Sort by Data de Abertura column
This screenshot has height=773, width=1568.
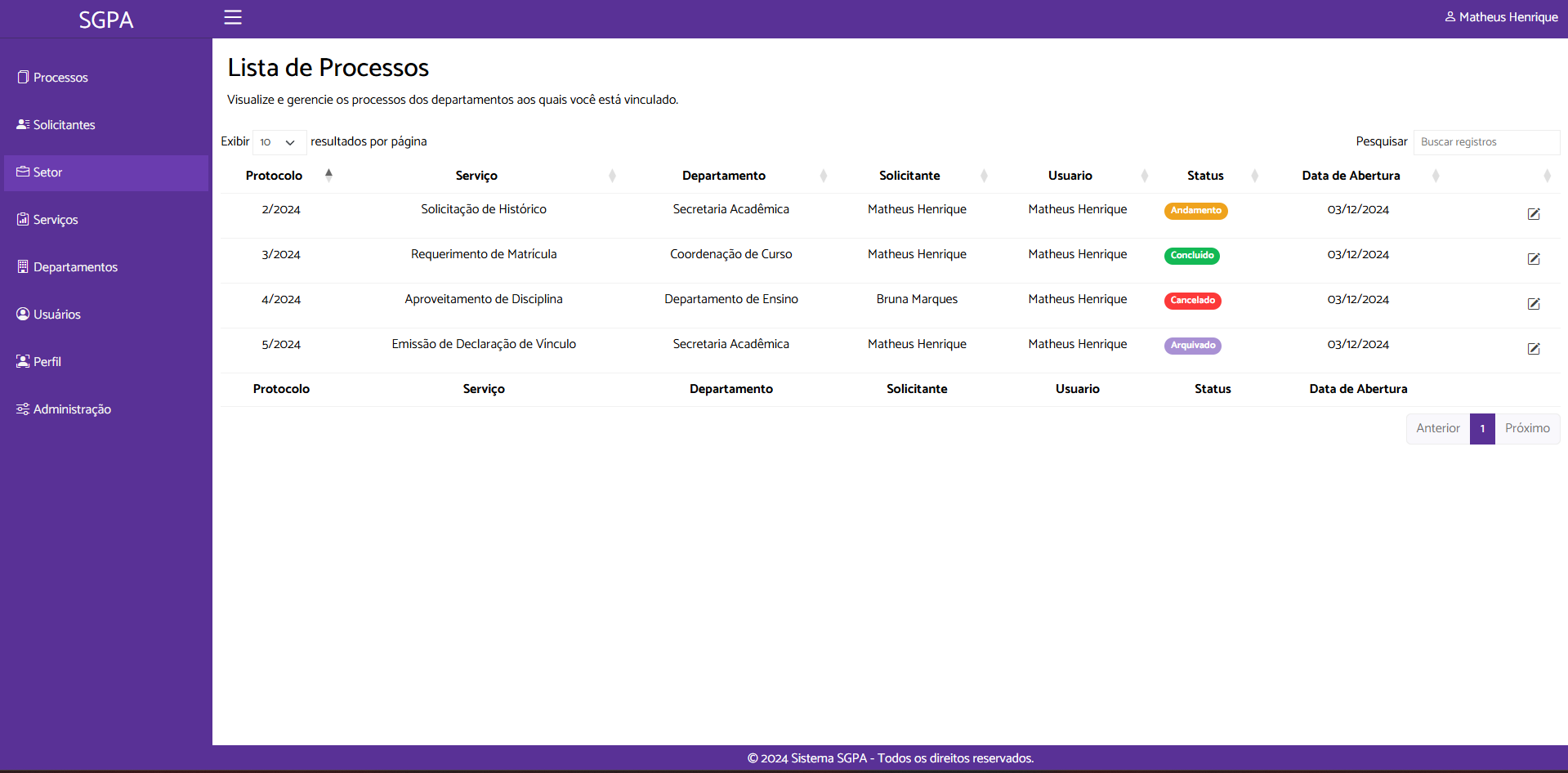coord(1351,176)
